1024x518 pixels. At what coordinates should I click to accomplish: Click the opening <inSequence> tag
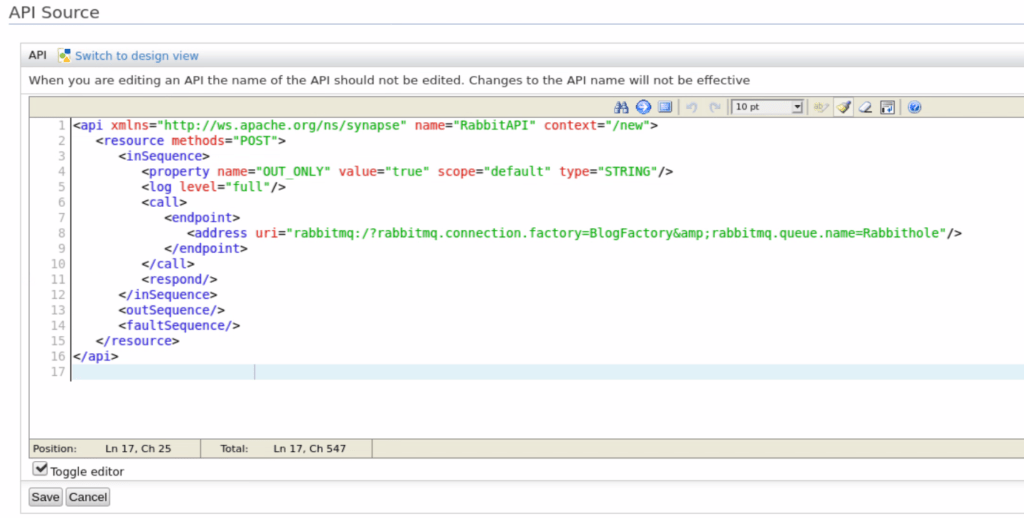164,156
